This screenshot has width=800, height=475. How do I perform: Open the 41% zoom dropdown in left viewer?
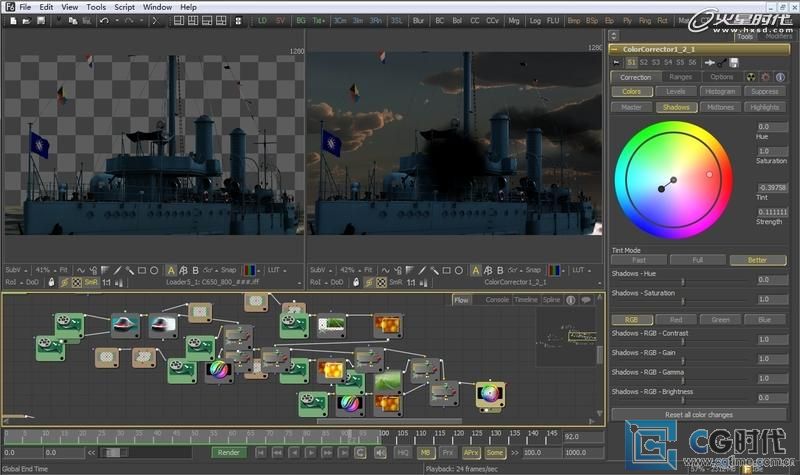pyautogui.click(x=45, y=270)
